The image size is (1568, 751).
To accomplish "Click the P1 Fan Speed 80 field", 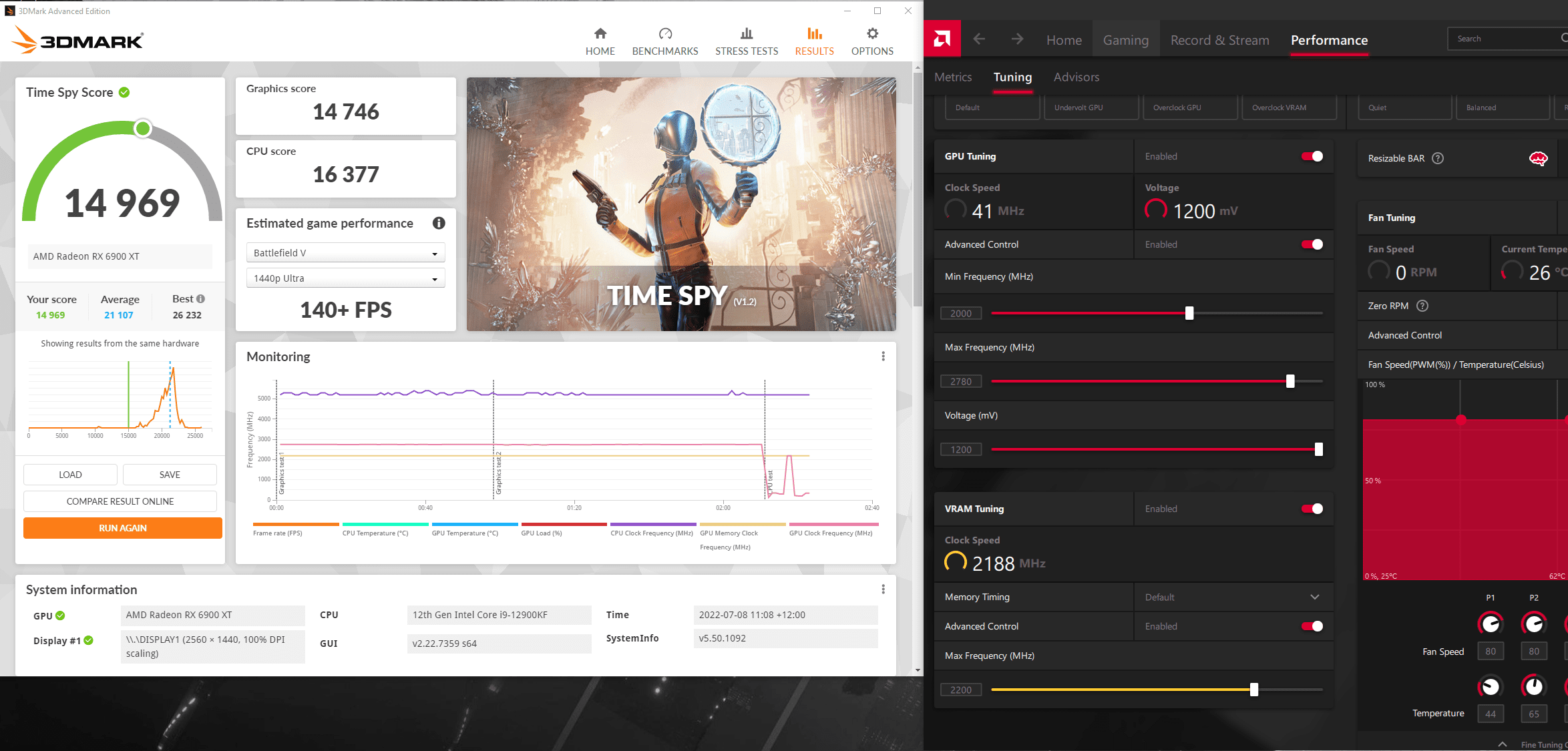I will (x=1491, y=651).
